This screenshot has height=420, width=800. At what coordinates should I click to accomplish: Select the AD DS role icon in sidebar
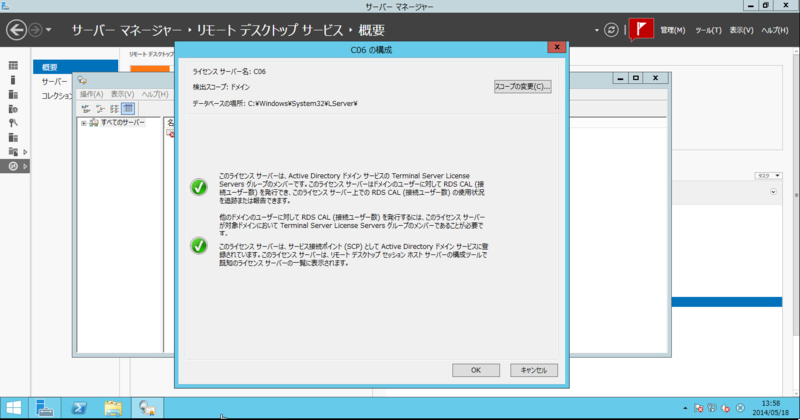pyautogui.click(x=13, y=109)
